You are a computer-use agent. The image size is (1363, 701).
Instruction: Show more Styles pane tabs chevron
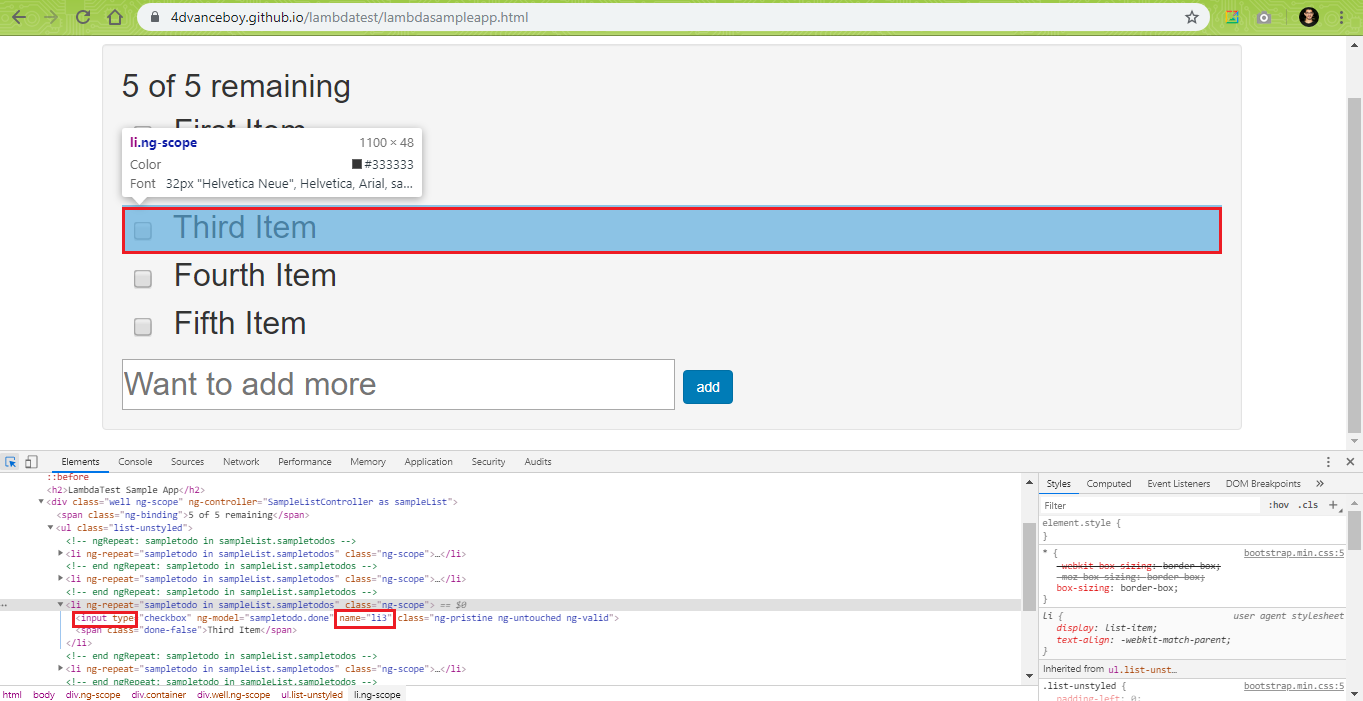pyautogui.click(x=1320, y=484)
